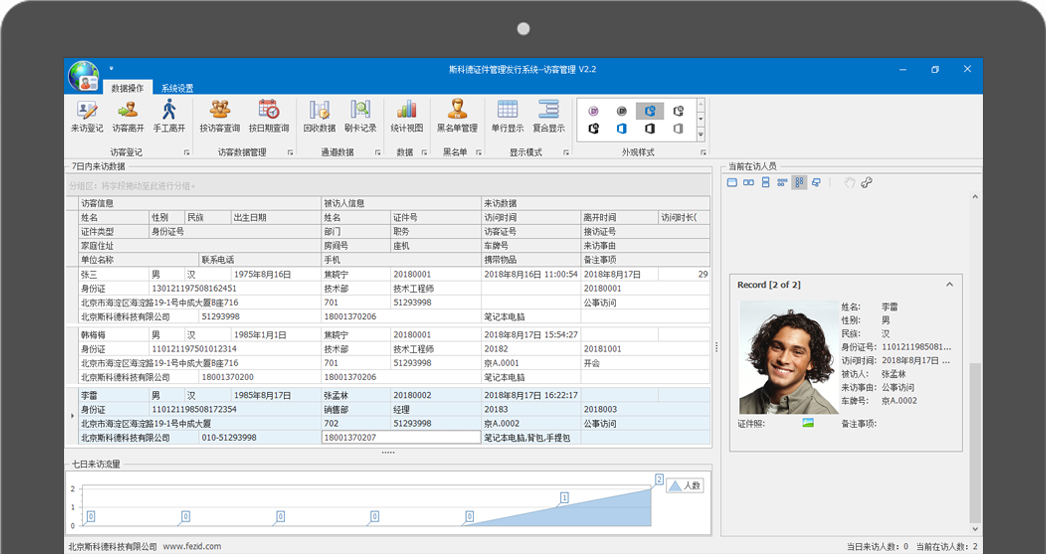
Task: Click the row indicator arrow for 李雷's record
Action: [72, 416]
